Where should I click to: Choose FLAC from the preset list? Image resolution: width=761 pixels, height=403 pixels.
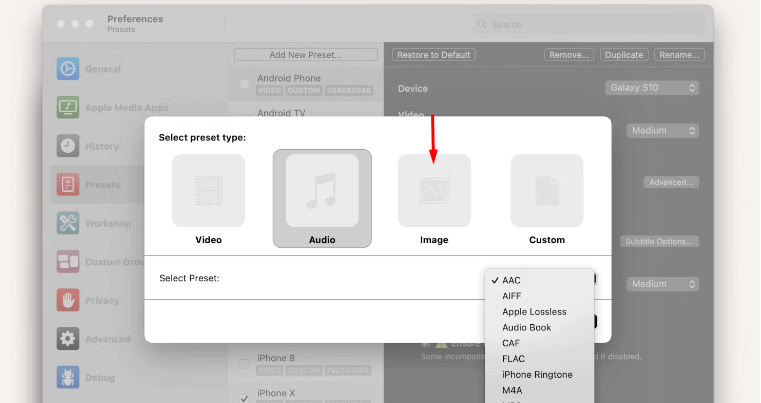click(514, 358)
